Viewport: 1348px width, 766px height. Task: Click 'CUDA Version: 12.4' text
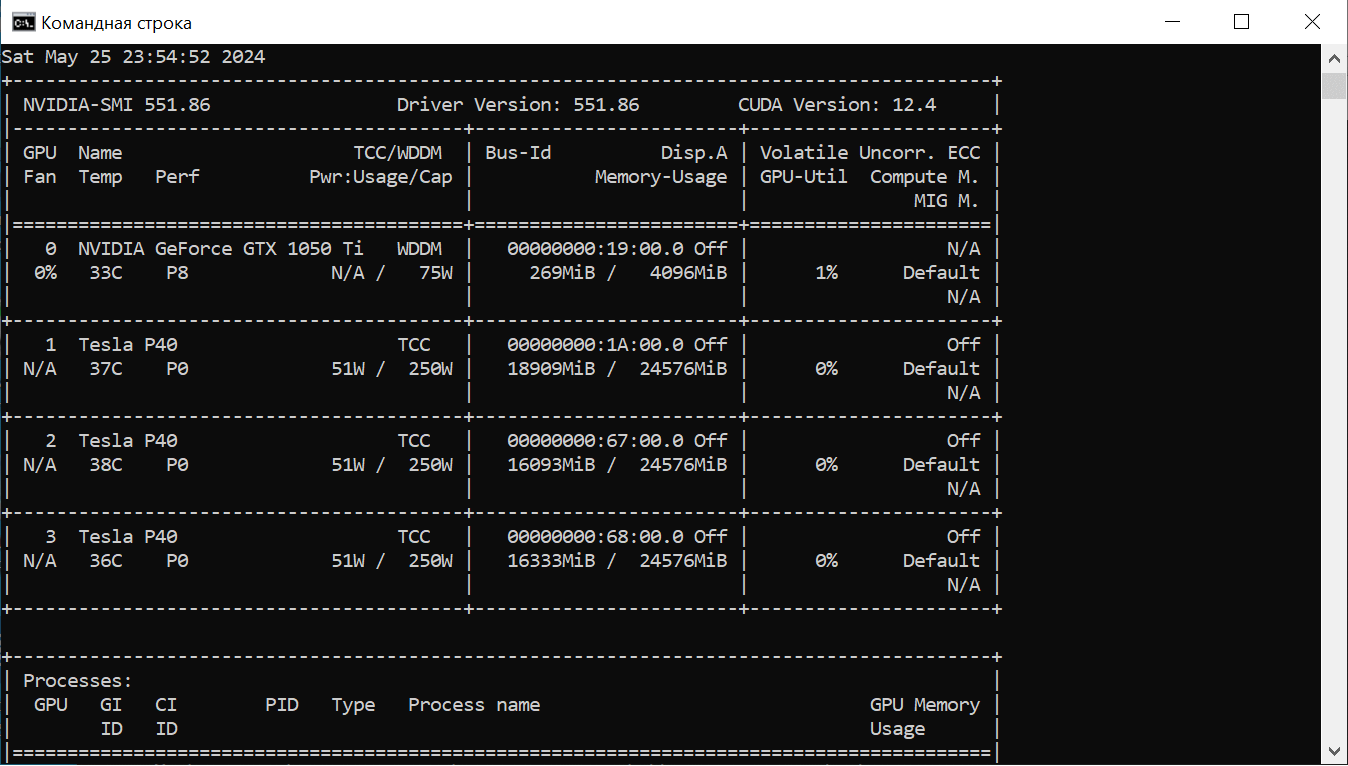pos(837,105)
